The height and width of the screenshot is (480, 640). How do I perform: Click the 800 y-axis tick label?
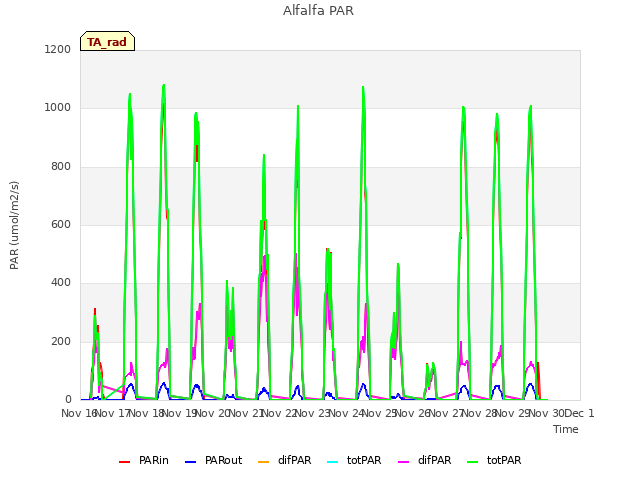click(x=61, y=167)
